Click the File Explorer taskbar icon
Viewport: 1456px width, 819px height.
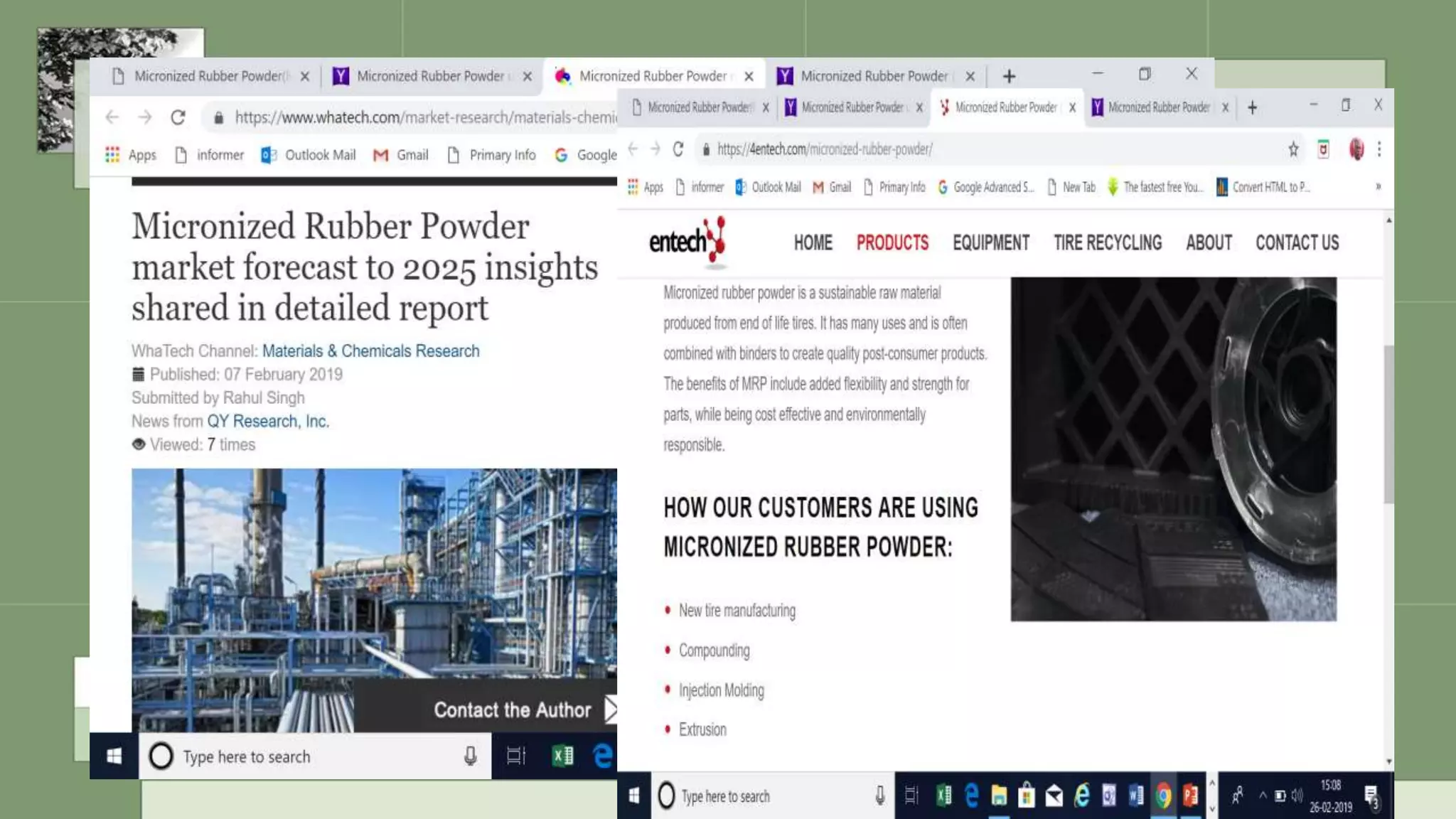click(999, 796)
